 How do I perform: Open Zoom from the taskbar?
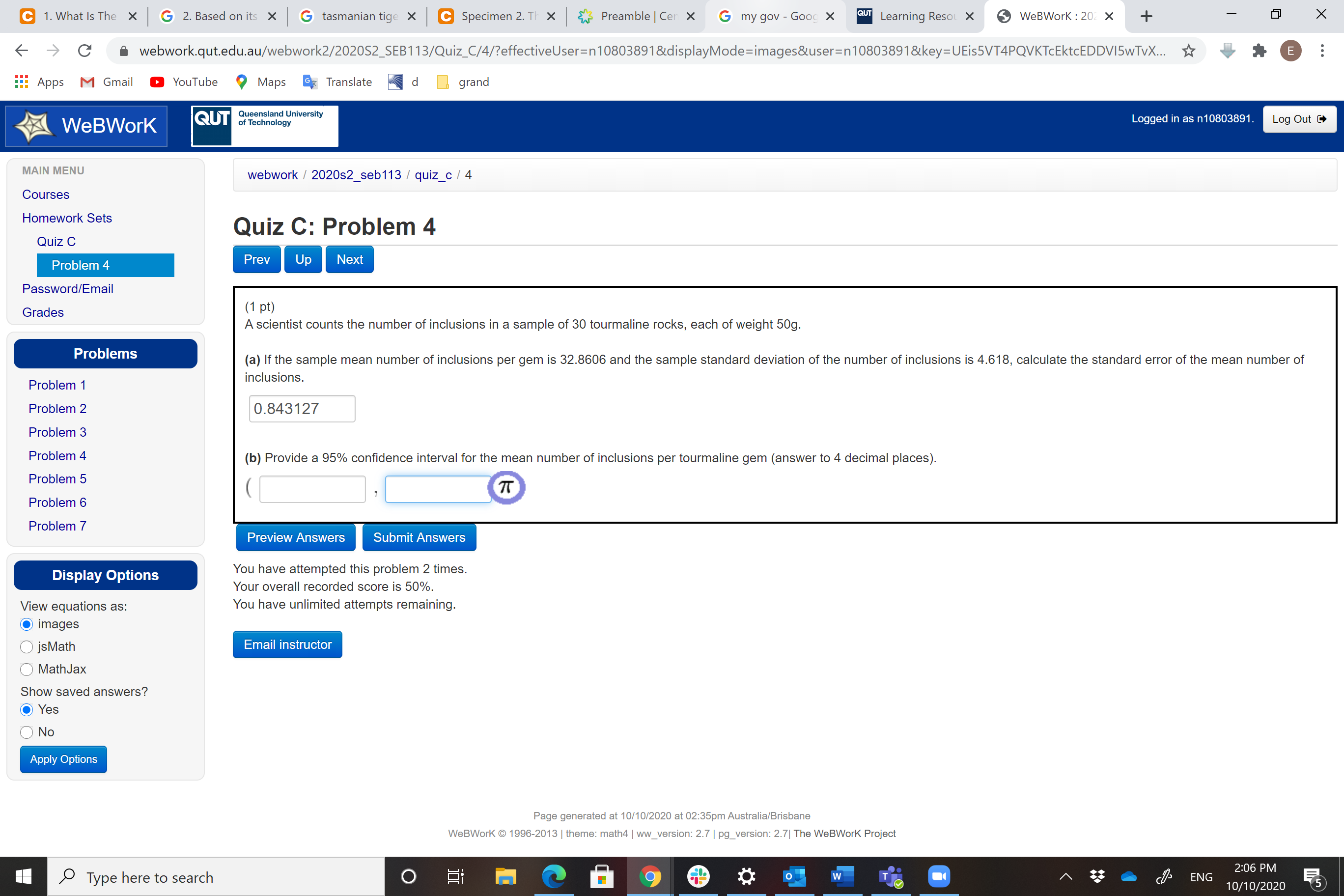point(938,876)
